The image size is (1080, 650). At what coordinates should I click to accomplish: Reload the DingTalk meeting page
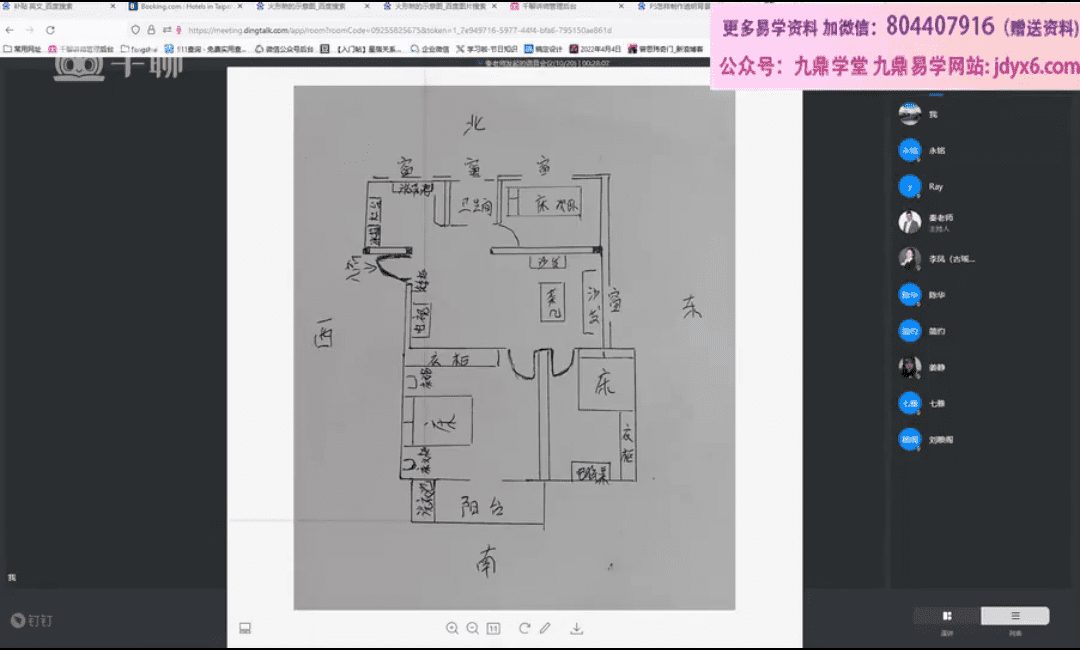(50, 30)
